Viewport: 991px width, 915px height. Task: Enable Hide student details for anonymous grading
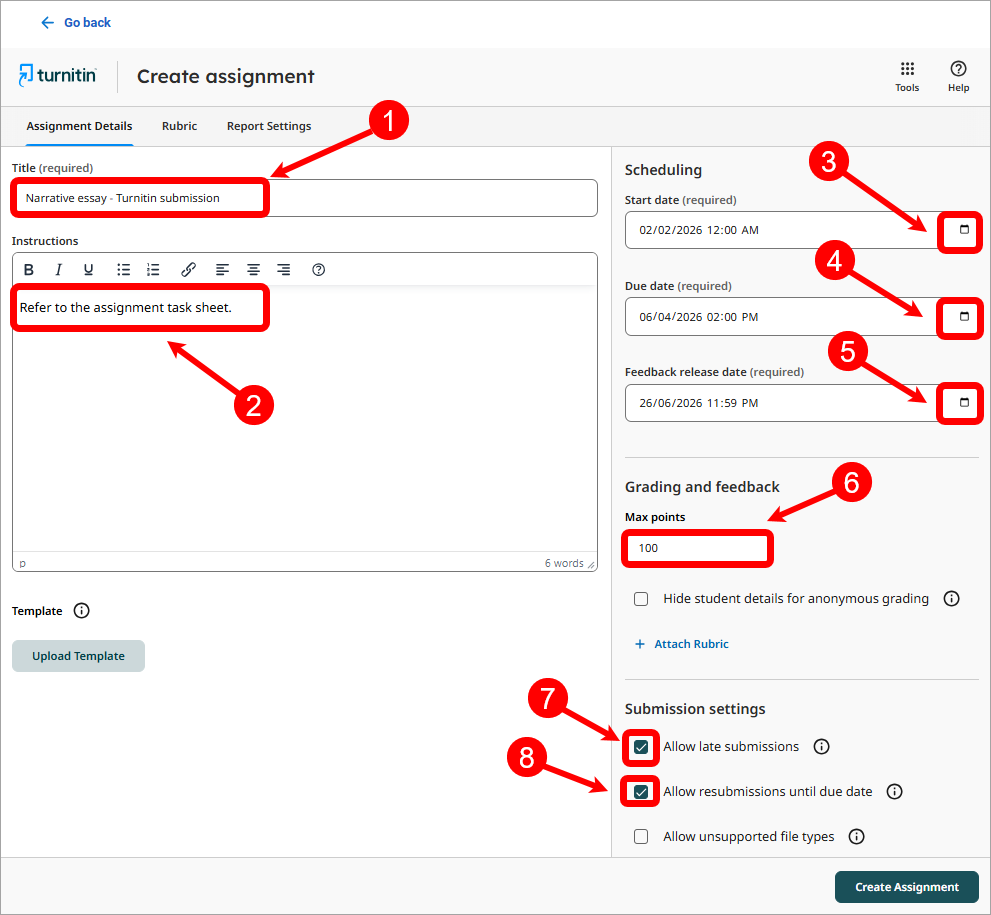click(x=641, y=599)
